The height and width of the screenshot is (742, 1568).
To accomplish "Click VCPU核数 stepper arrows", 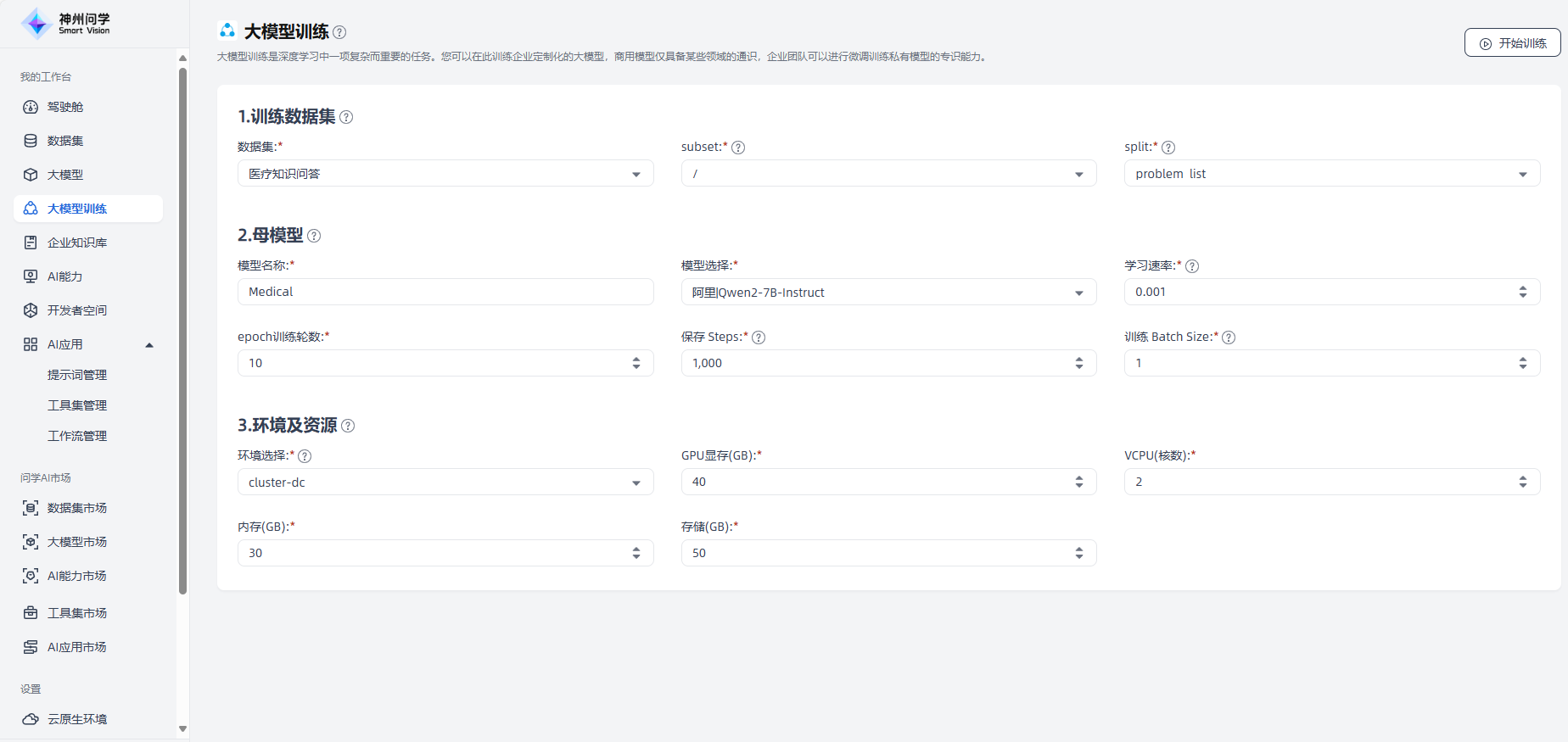I will tap(1523, 482).
